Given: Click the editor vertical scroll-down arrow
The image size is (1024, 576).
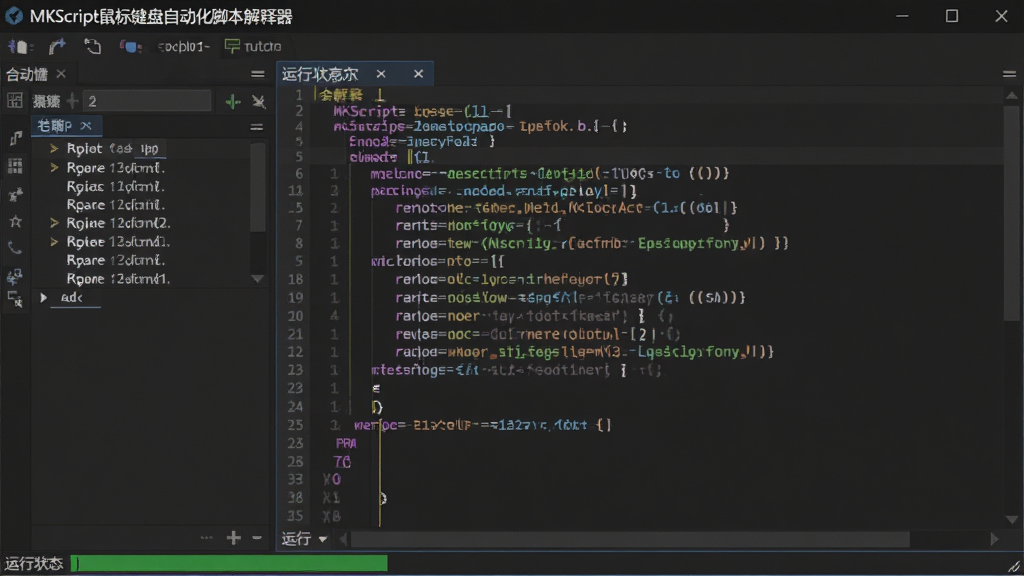Looking at the screenshot, I should pos(1011,520).
